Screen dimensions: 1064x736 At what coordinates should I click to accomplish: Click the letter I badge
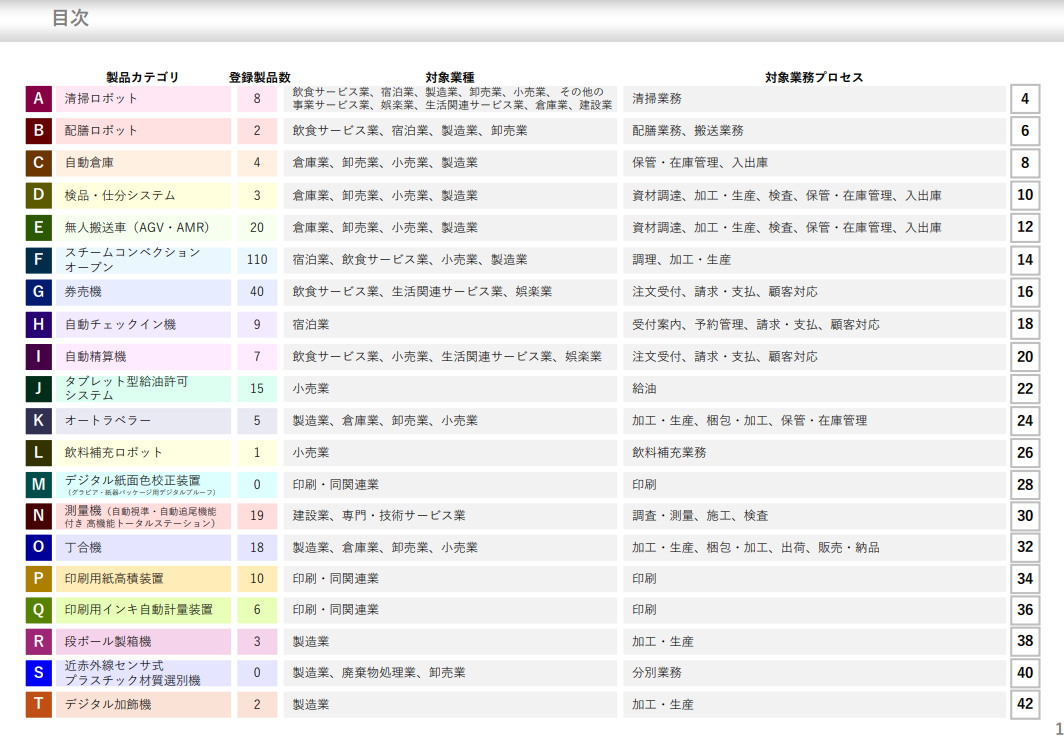[39, 356]
